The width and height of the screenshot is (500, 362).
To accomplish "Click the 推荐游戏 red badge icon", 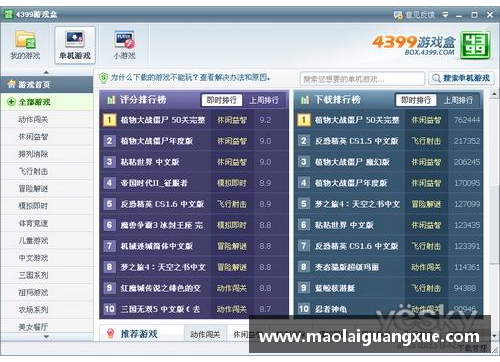I will (110, 333).
